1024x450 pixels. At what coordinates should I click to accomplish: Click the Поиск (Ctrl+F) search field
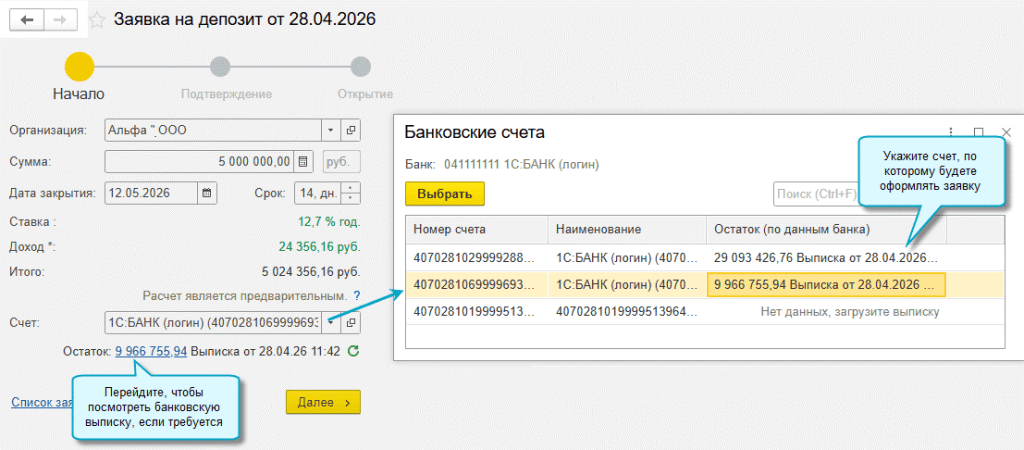click(816, 194)
